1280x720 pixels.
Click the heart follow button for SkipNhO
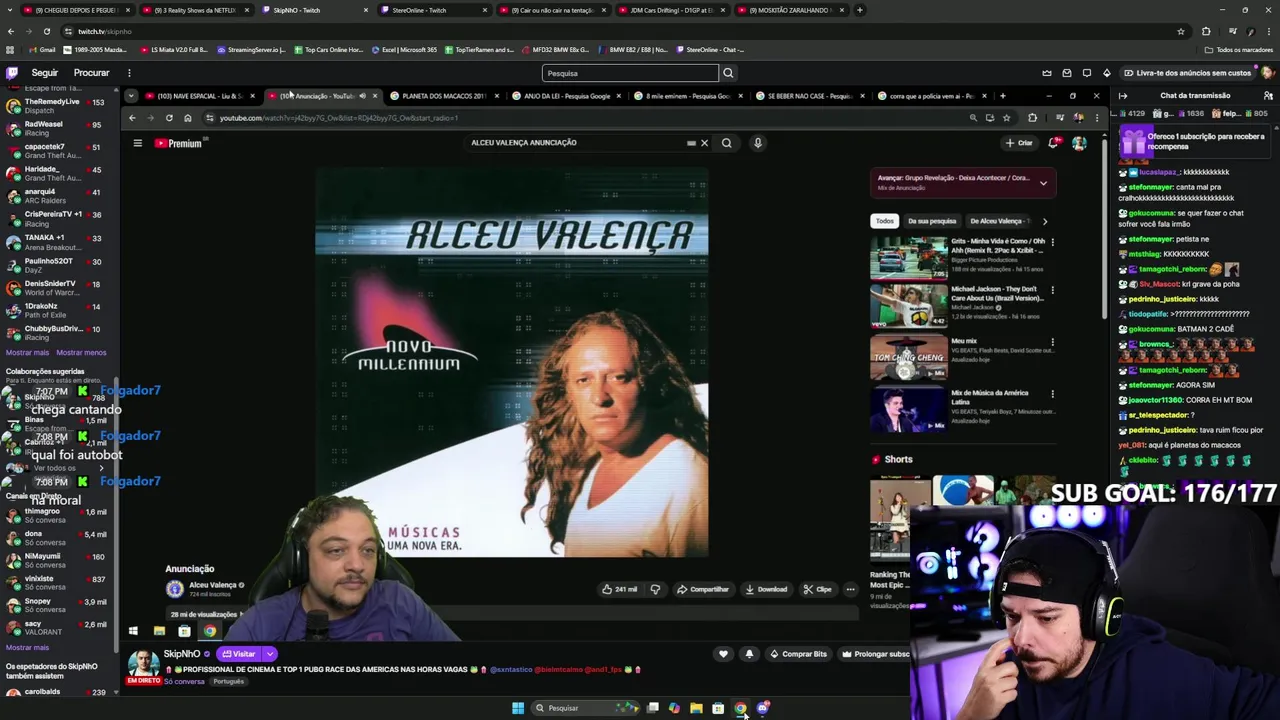723,654
